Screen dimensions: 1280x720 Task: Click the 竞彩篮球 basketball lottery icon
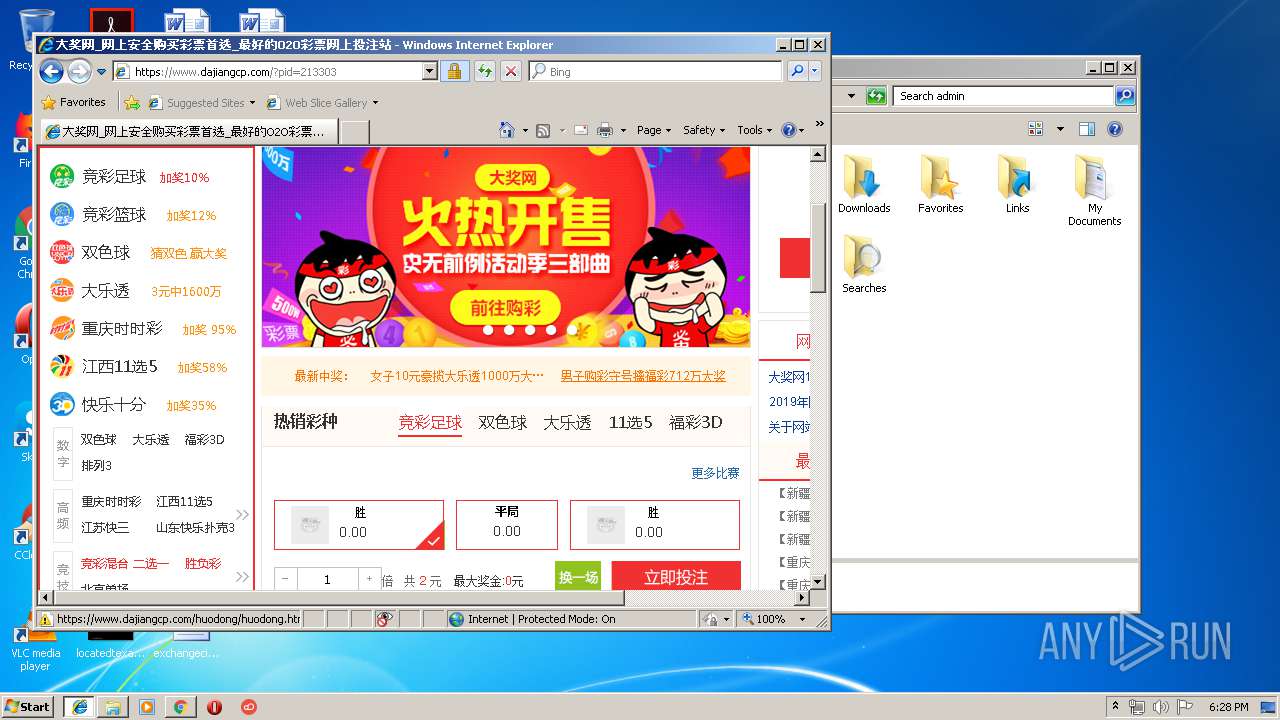point(62,214)
